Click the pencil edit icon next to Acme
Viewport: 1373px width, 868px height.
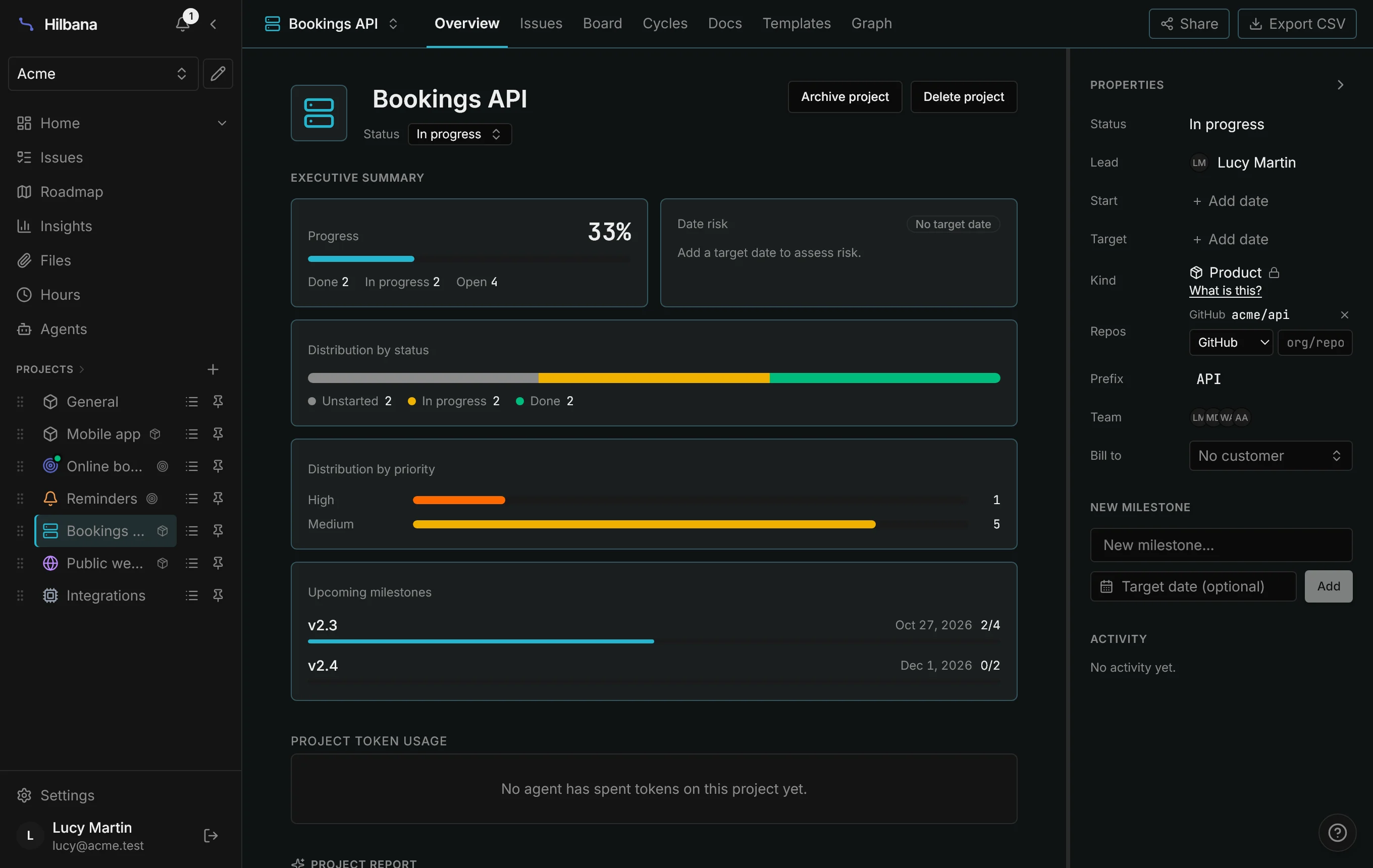click(x=218, y=74)
